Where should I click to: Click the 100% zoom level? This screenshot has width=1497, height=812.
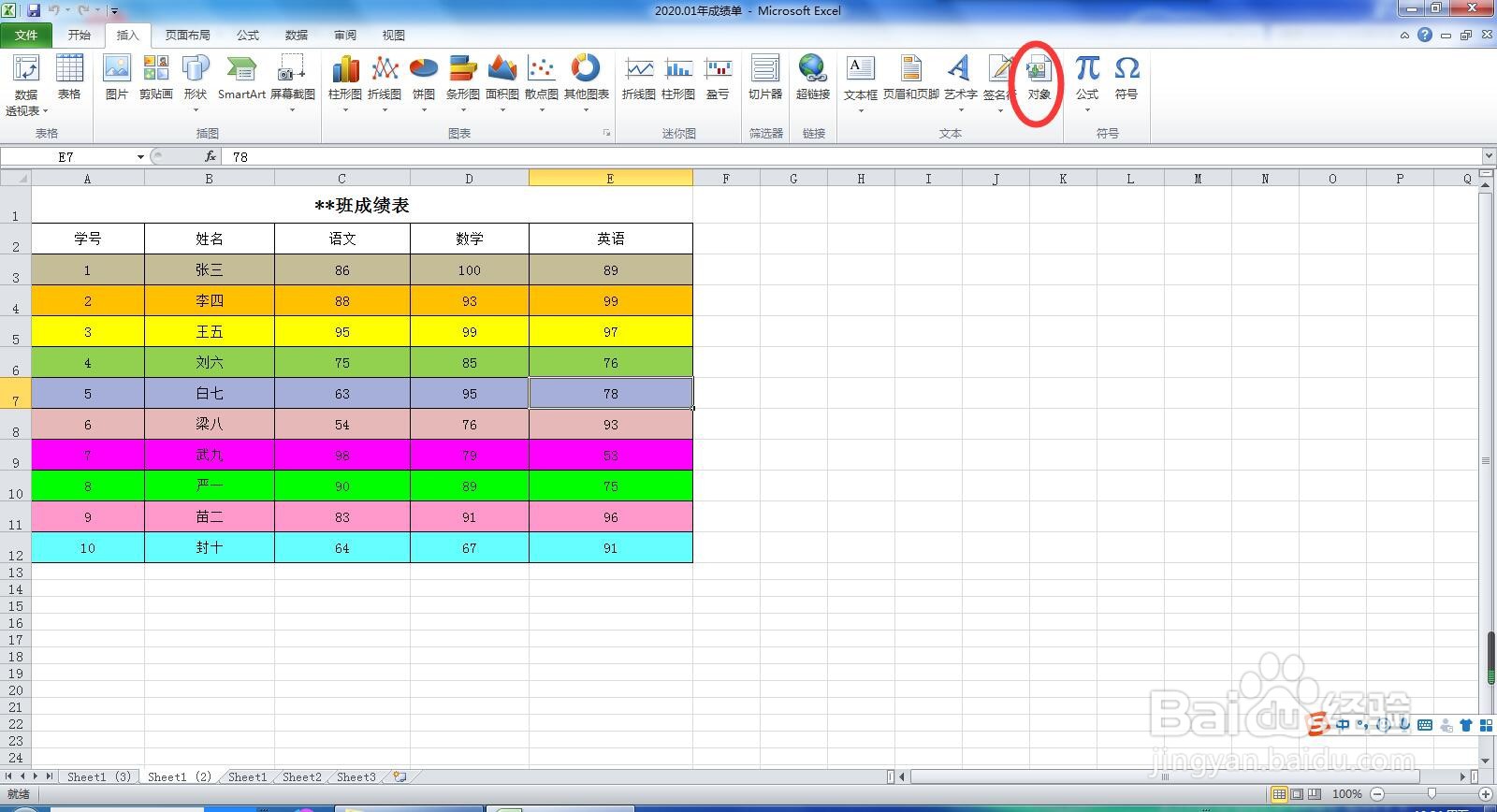coord(1346,794)
